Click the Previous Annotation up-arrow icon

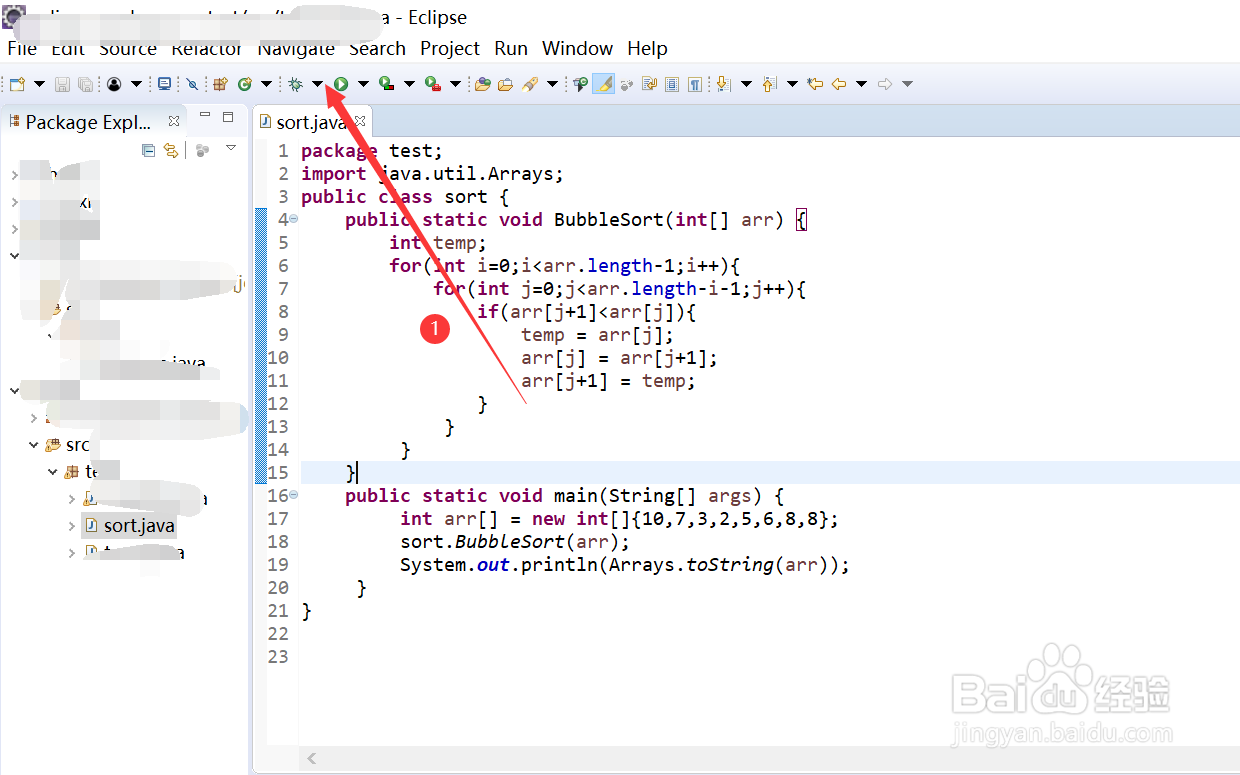point(769,84)
